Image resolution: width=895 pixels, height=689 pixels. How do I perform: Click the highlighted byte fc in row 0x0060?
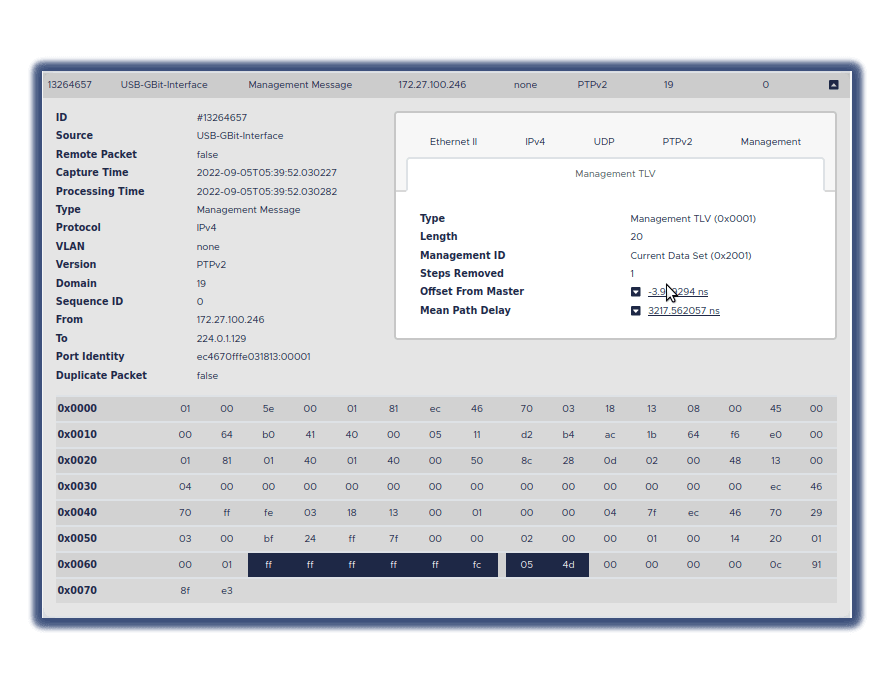[x=477, y=565]
